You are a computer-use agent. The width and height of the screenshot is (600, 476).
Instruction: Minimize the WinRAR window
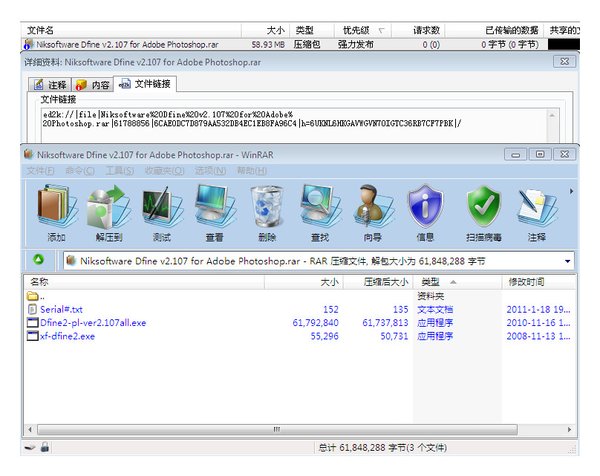515,155
